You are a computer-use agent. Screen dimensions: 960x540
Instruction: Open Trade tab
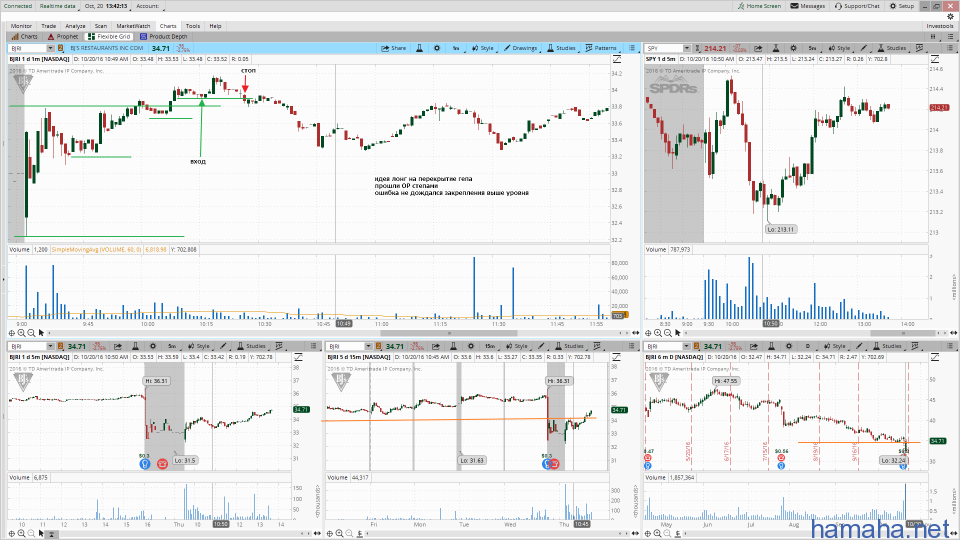click(48, 26)
